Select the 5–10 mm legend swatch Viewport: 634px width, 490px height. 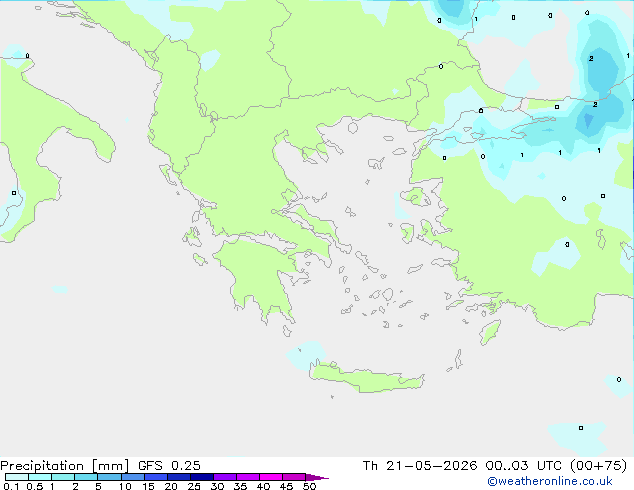click(109, 477)
